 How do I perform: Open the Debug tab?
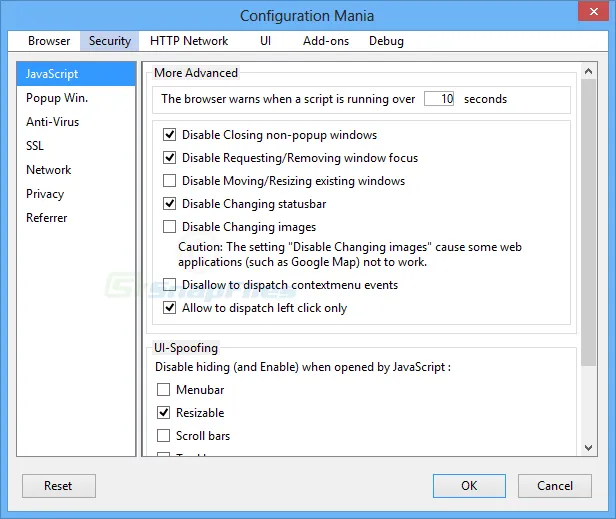coord(386,41)
